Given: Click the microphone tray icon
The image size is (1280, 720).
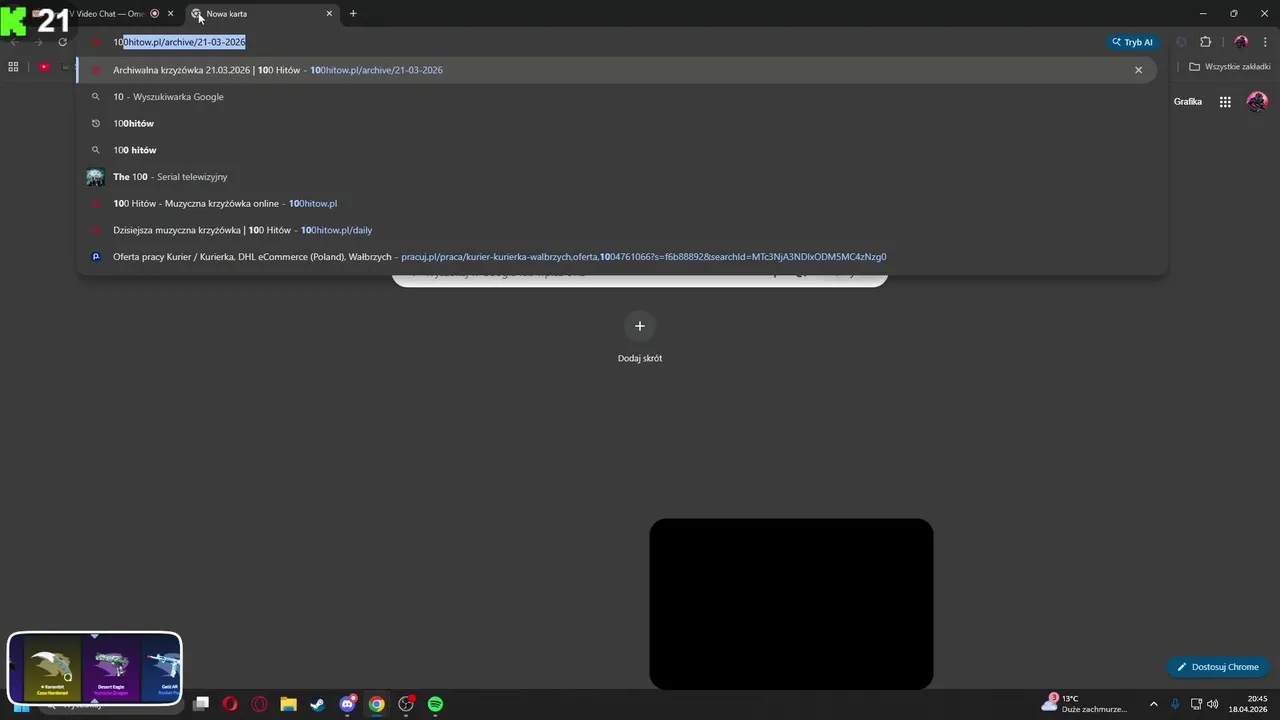Looking at the screenshot, I should tap(1175, 704).
